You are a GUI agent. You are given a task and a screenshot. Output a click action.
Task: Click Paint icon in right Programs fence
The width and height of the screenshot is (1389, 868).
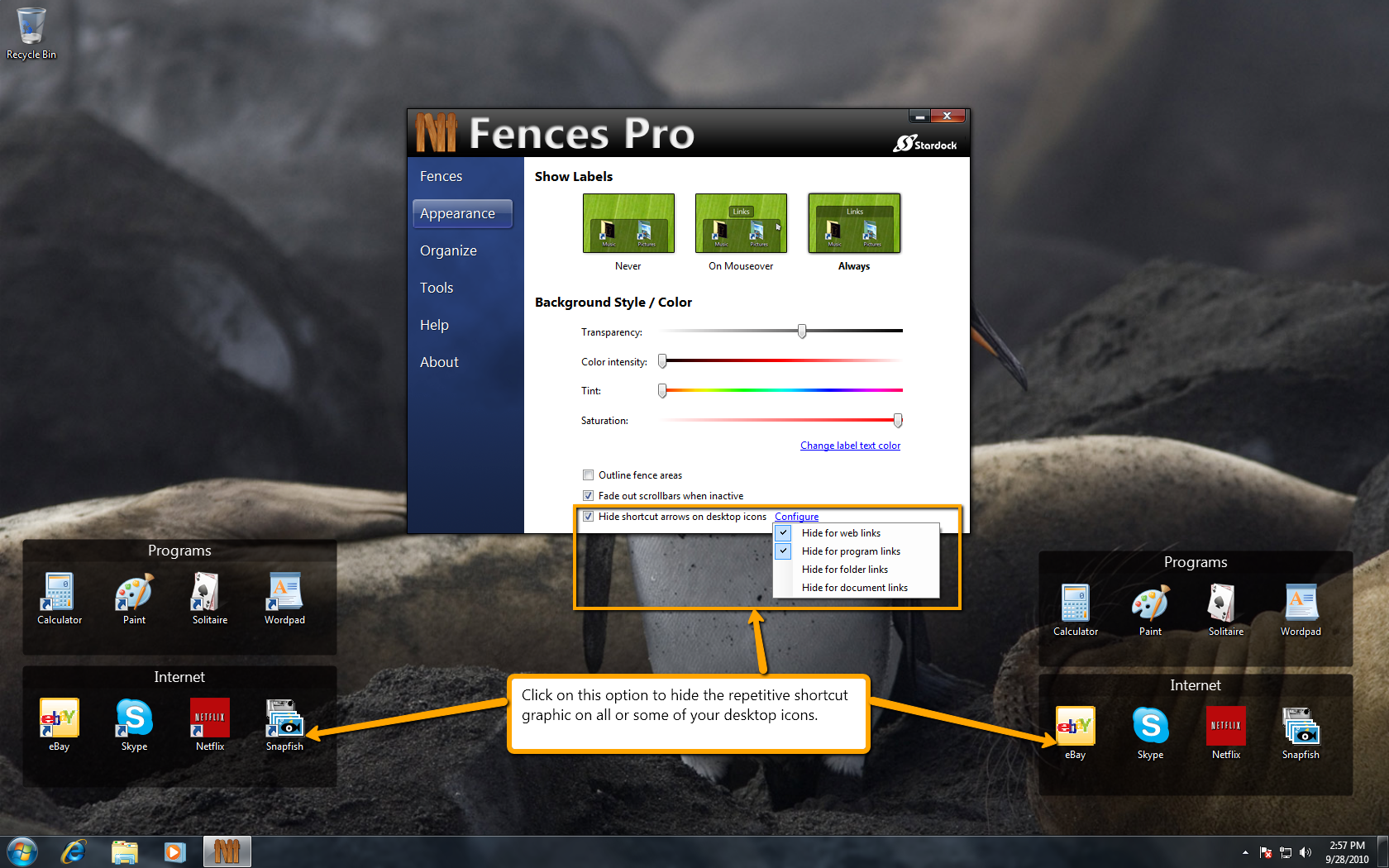(x=1150, y=609)
